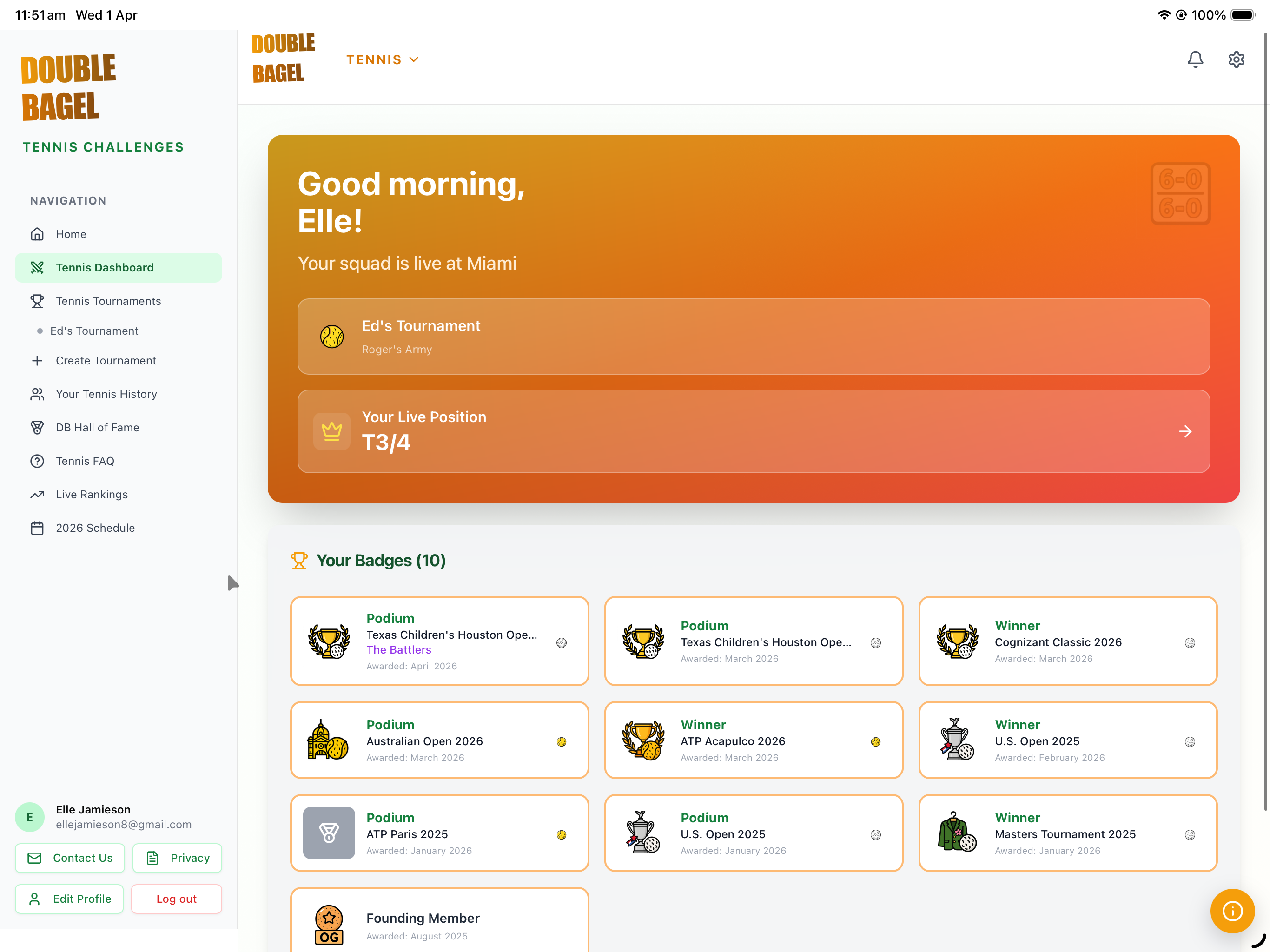Screen dimensions: 1270x952
Task: Click the battery indicator in status bar
Action: coord(1243,15)
